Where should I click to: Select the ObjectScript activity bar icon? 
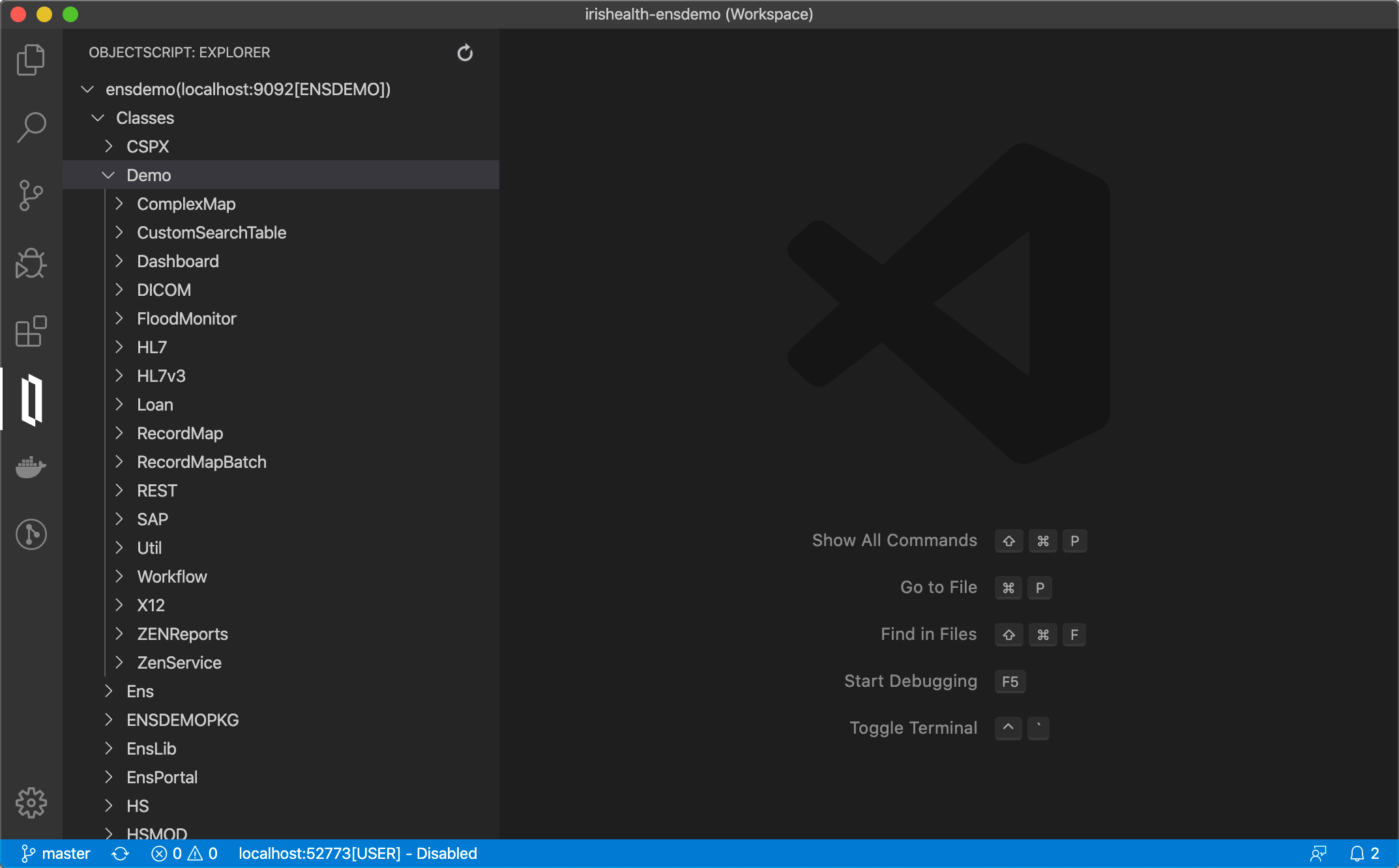31,399
